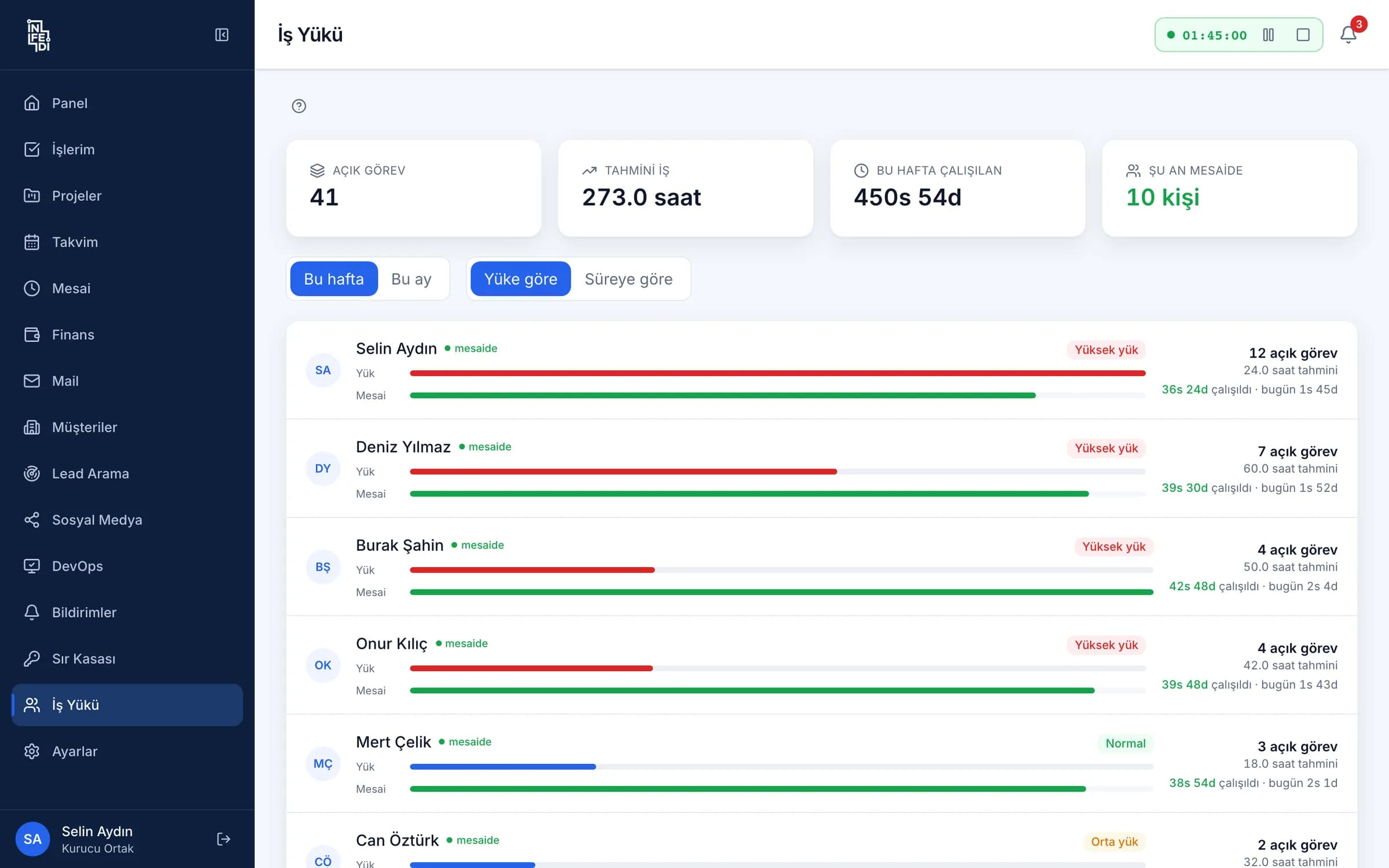The width and height of the screenshot is (1389, 868).
Task: Click the Mail envelope icon
Action: [x=32, y=381]
